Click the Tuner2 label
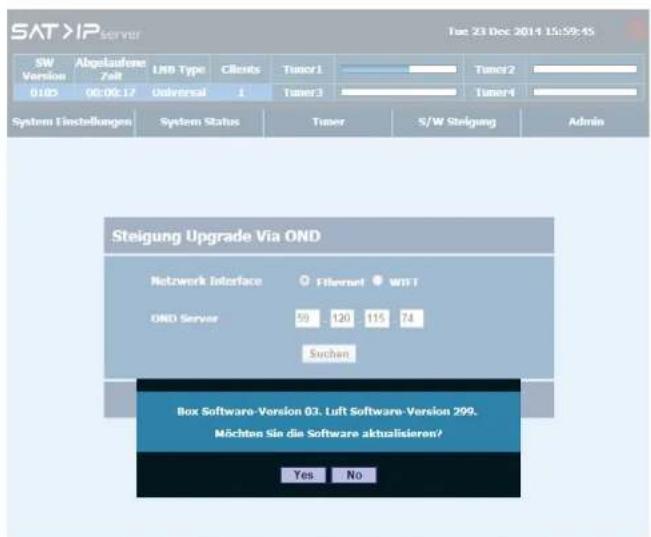 (494, 69)
